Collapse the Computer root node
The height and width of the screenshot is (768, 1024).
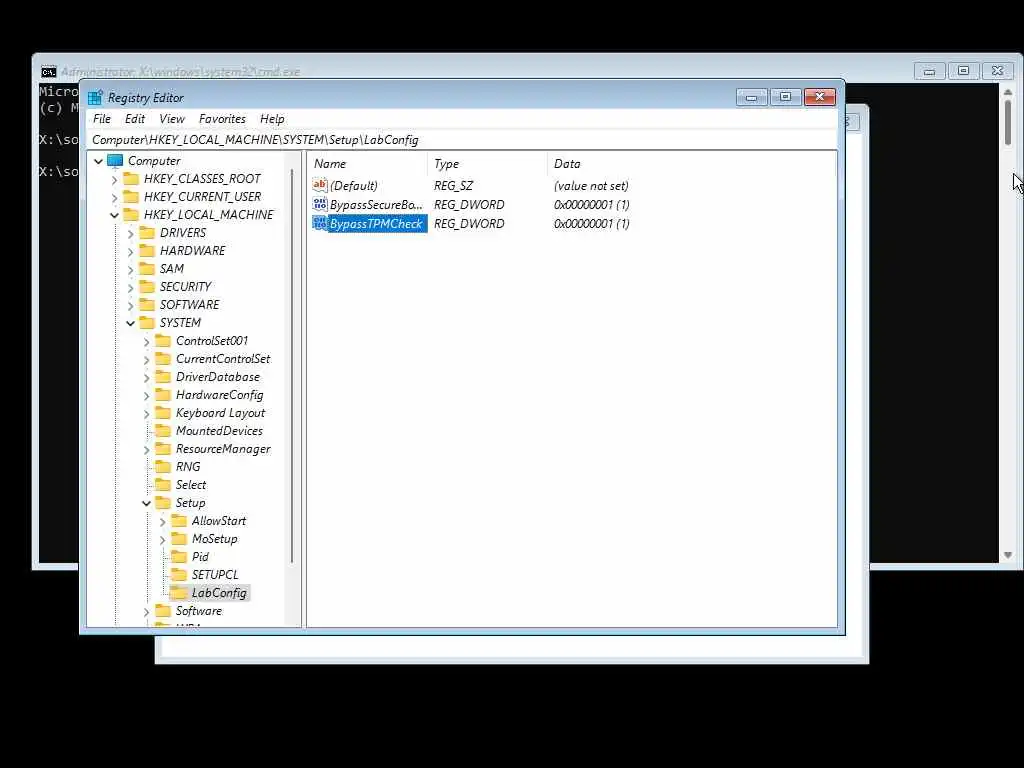(99, 161)
